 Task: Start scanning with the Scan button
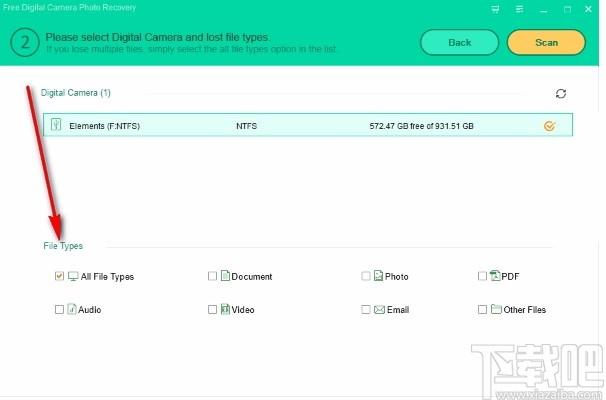tap(546, 43)
